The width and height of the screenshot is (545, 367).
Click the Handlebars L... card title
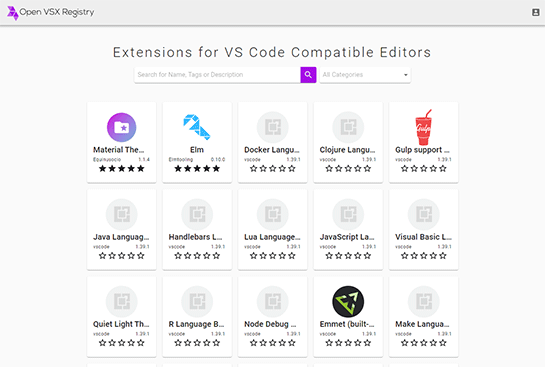coord(195,237)
